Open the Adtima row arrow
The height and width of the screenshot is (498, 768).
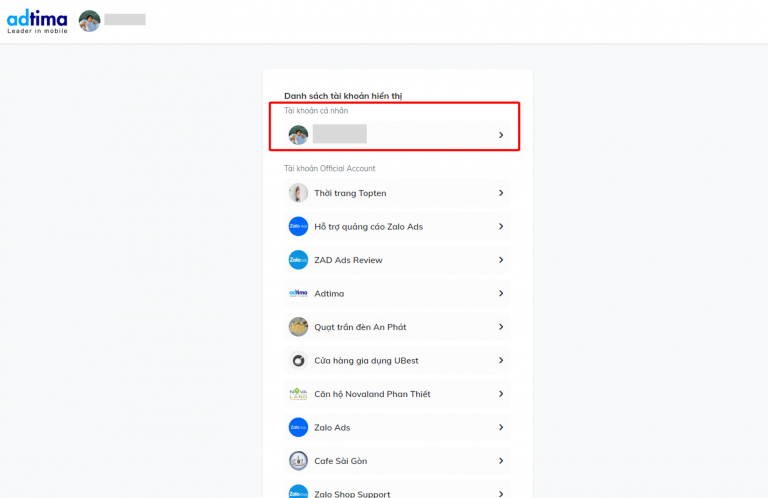(x=501, y=293)
